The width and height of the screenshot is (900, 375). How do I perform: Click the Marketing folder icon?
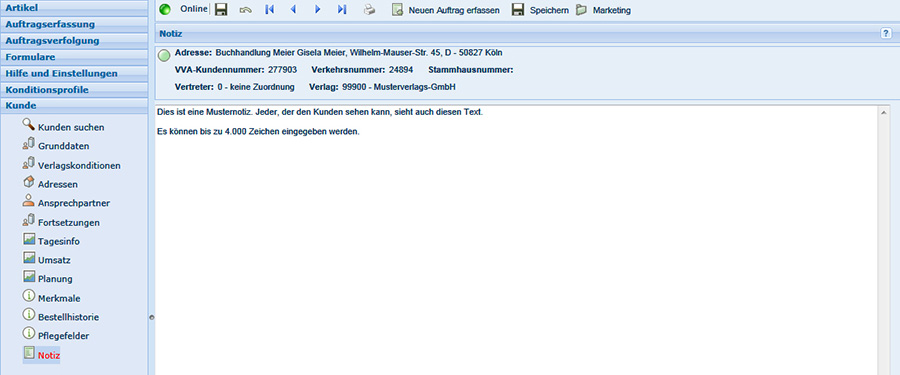point(581,10)
